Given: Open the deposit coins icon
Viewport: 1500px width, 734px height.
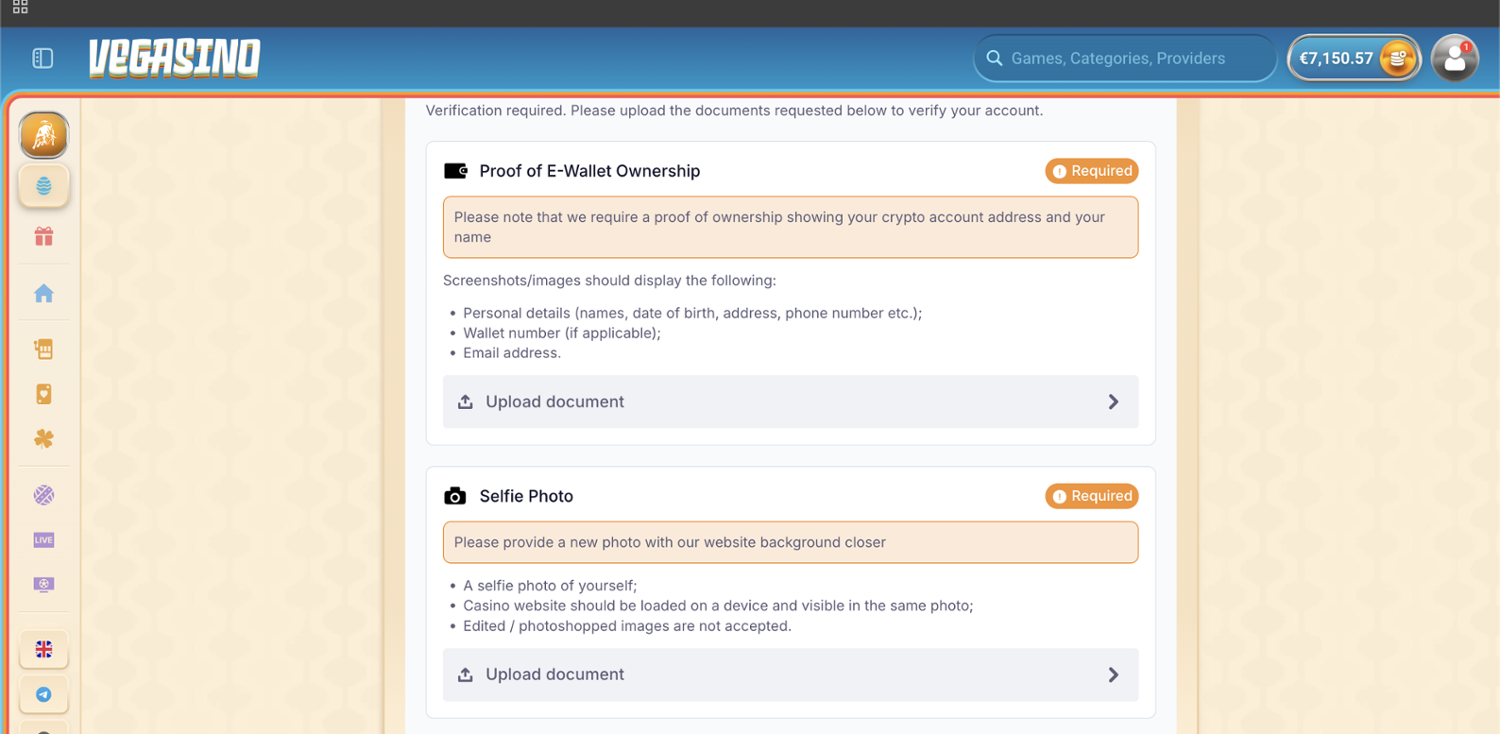Looking at the screenshot, I should coord(1397,59).
